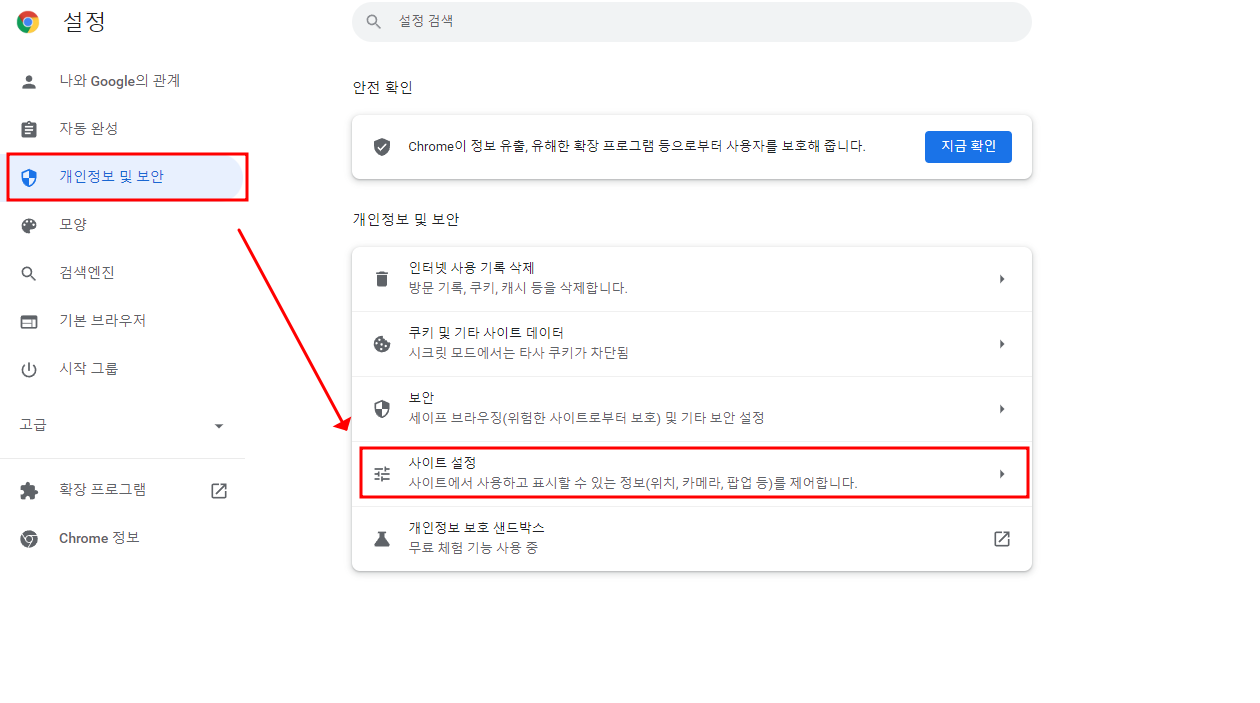Viewport: 1260px width, 703px height.
Task: Click the 자동 완성 sidebar icon
Action: point(28,128)
